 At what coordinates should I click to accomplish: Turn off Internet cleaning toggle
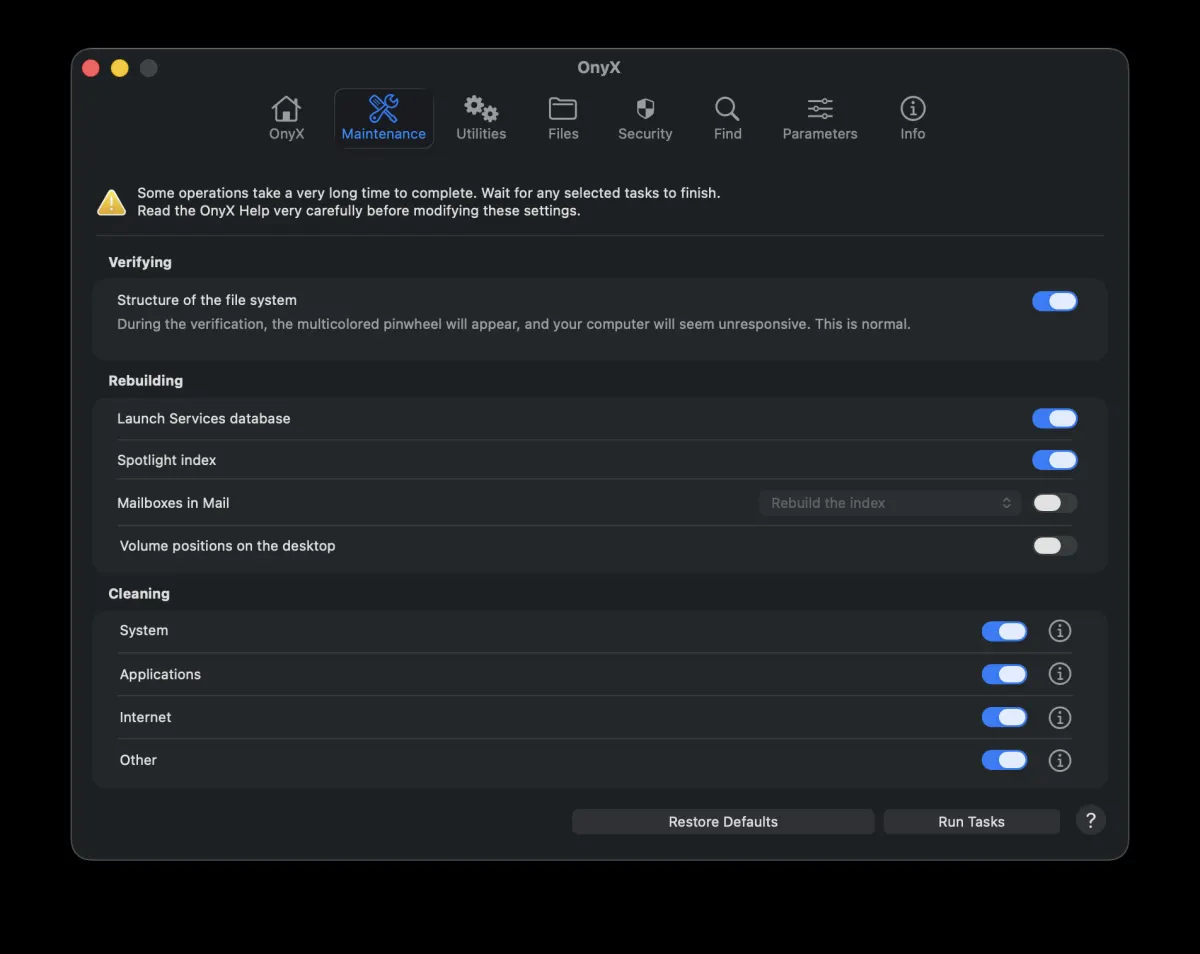point(1004,717)
